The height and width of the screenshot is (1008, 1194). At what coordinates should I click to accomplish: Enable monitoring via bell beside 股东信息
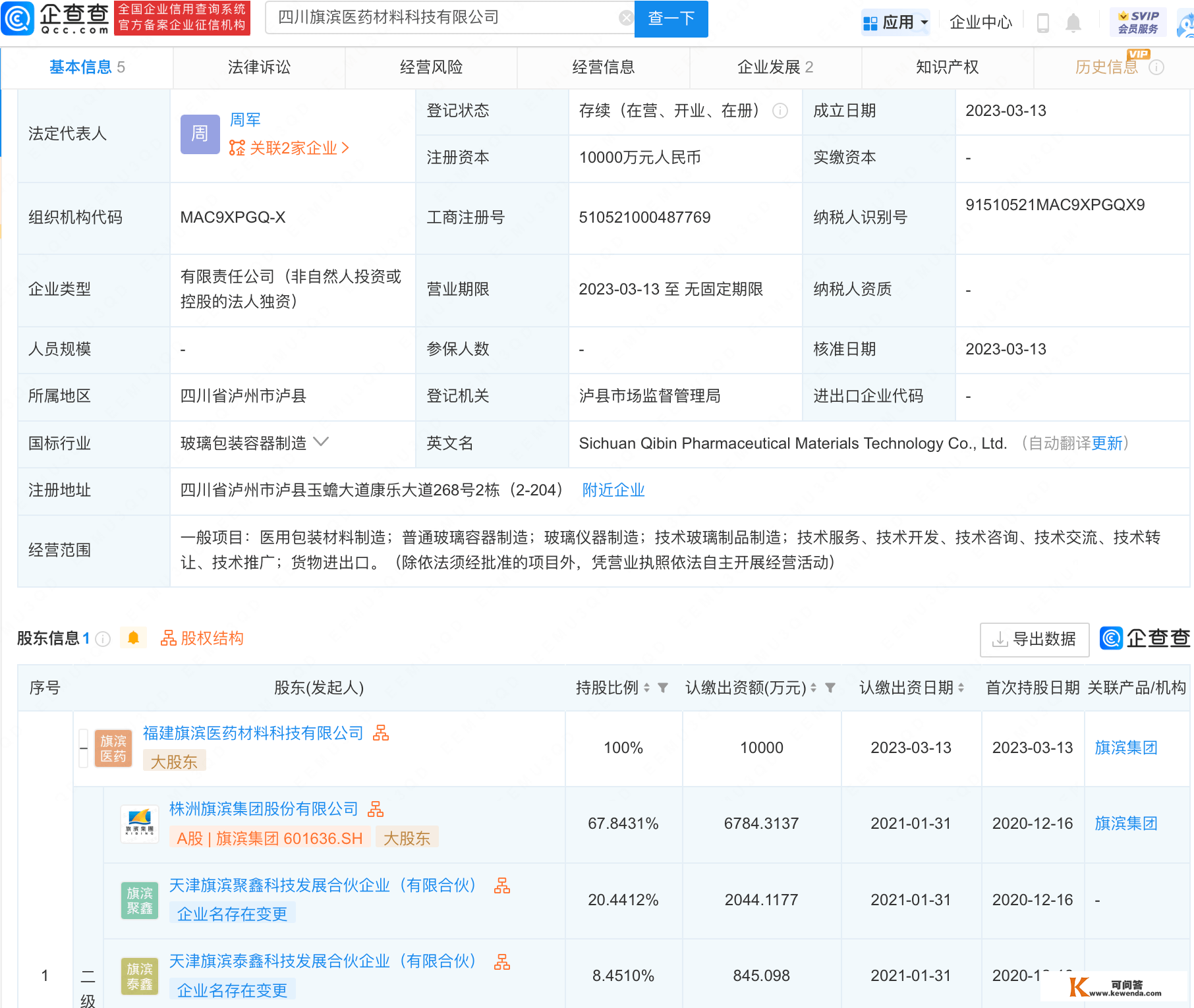click(x=133, y=637)
